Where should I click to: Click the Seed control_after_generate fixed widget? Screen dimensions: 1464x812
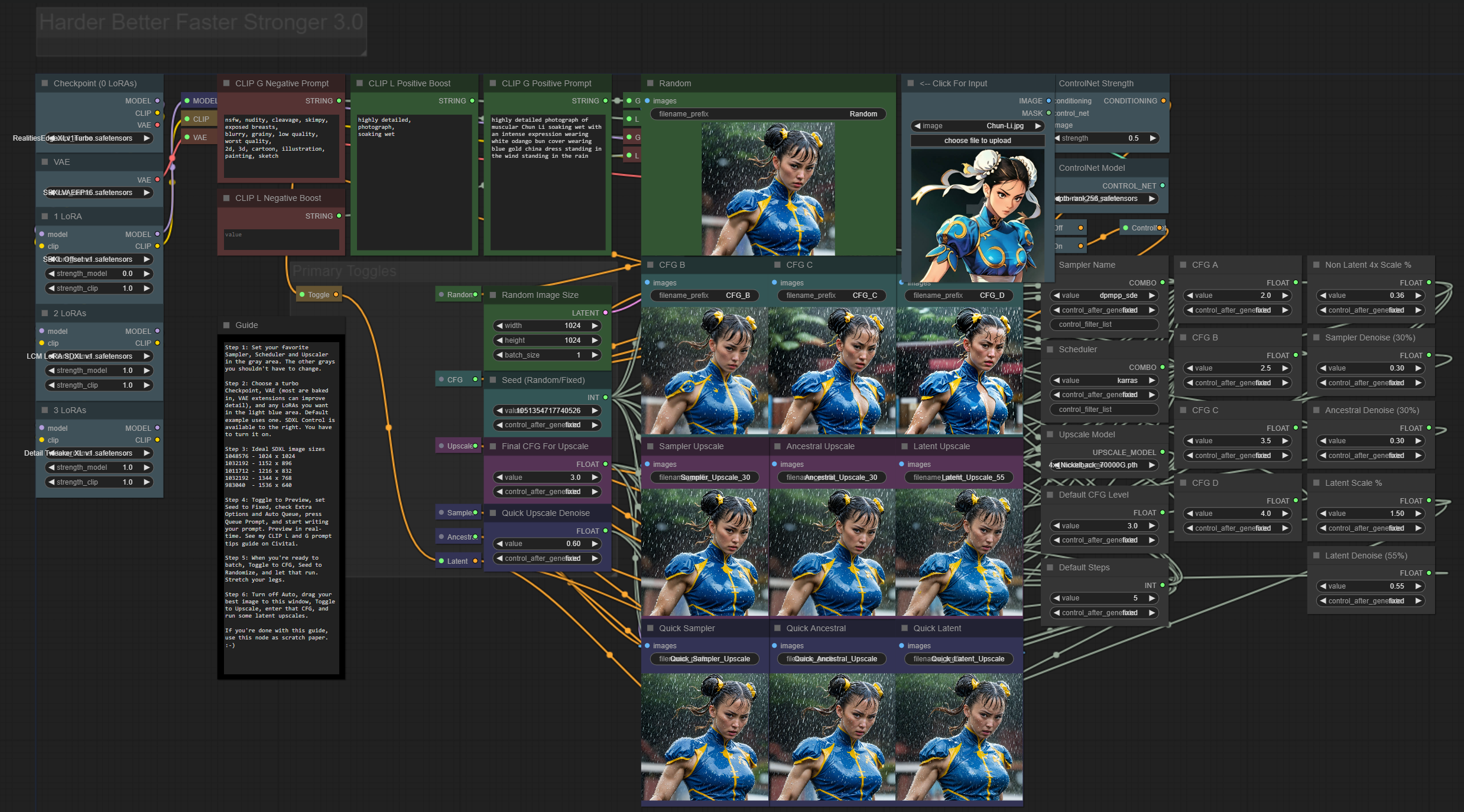tap(547, 425)
